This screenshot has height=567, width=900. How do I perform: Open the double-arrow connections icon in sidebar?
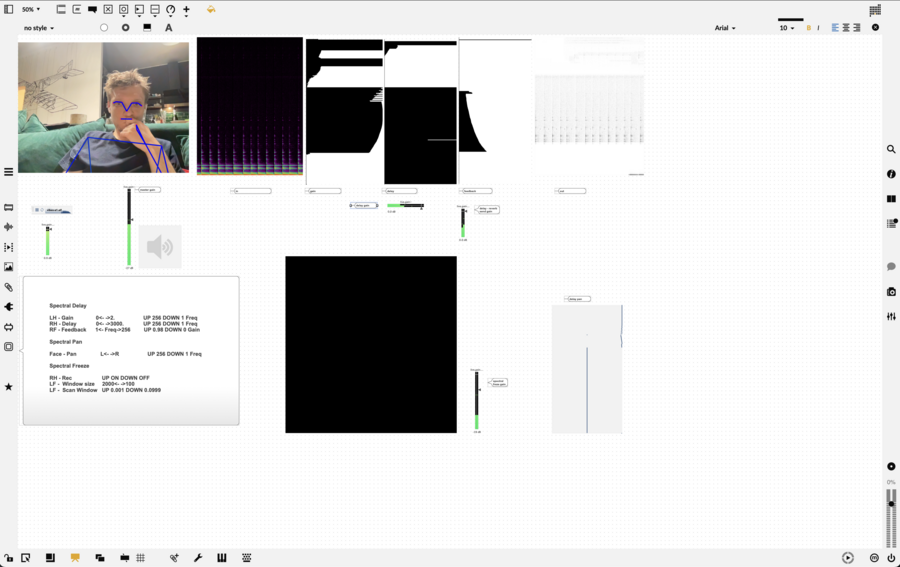click(9, 327)
